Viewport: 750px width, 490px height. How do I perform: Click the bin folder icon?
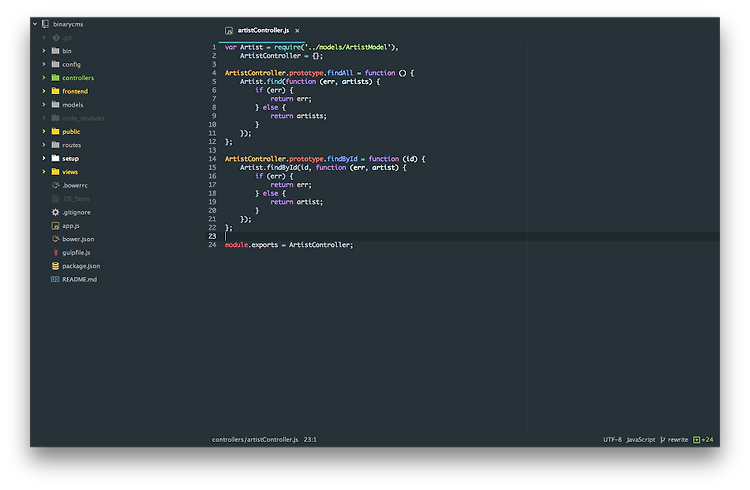pyautogui.click(x=55, y=51)
